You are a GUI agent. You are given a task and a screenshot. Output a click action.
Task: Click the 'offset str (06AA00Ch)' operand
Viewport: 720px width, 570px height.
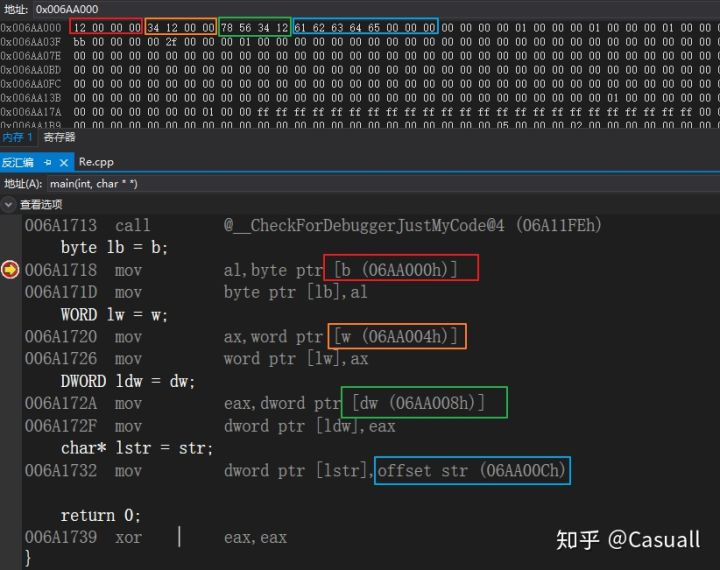(x=471, y=470)
